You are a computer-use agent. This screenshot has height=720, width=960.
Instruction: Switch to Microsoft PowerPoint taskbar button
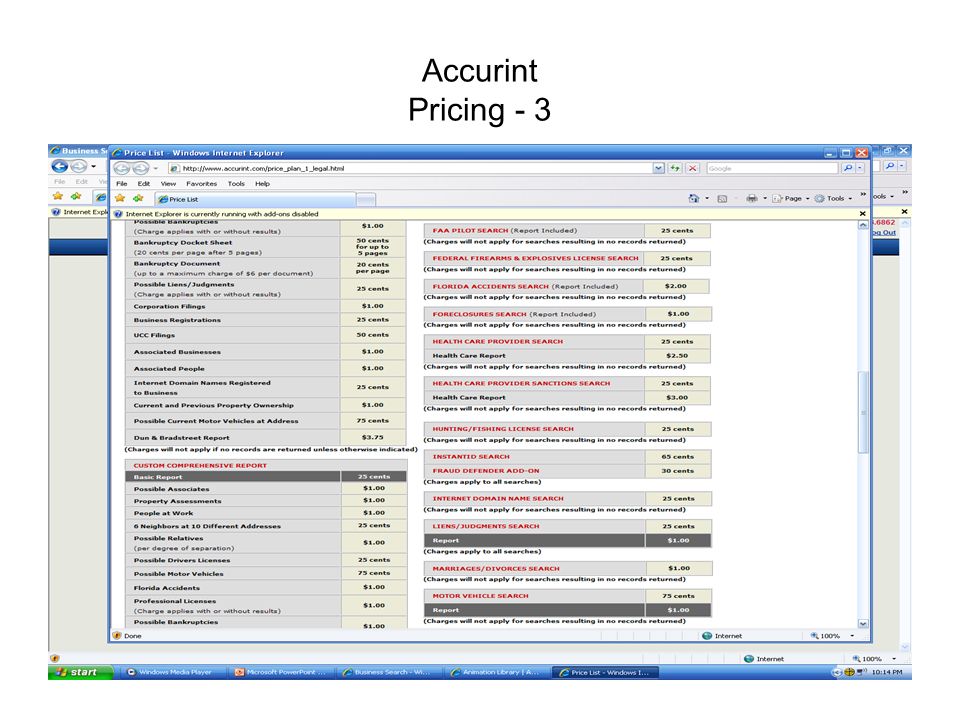pos(282,672)
